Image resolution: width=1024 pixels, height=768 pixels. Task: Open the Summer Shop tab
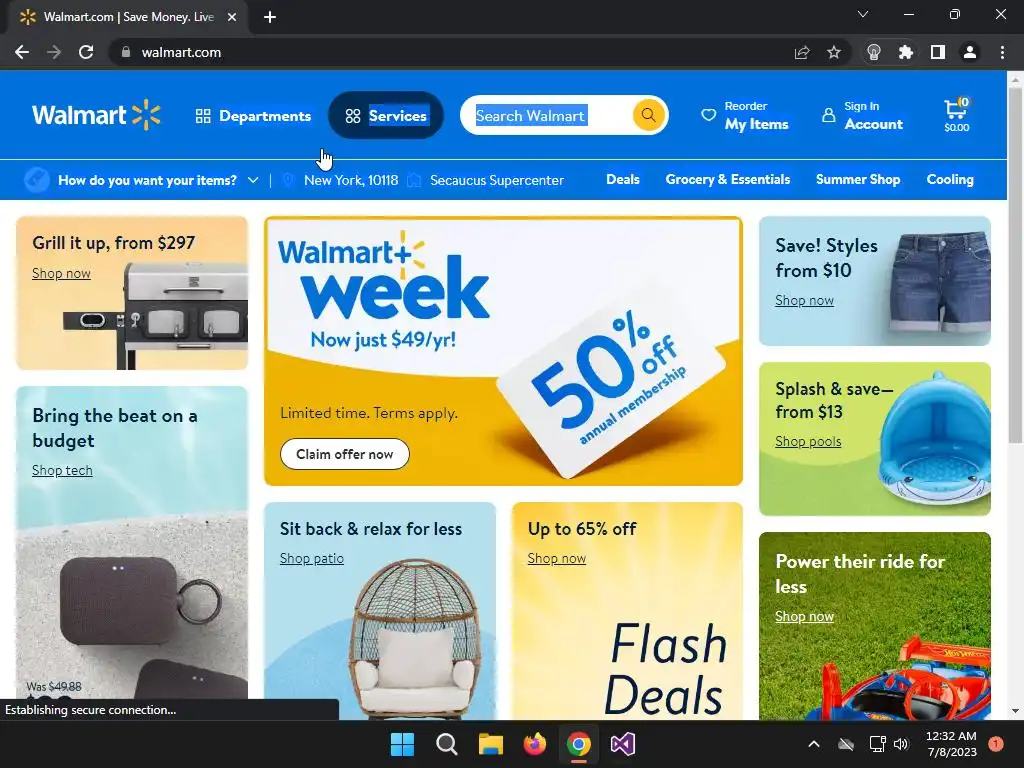[x=857, y=180]
